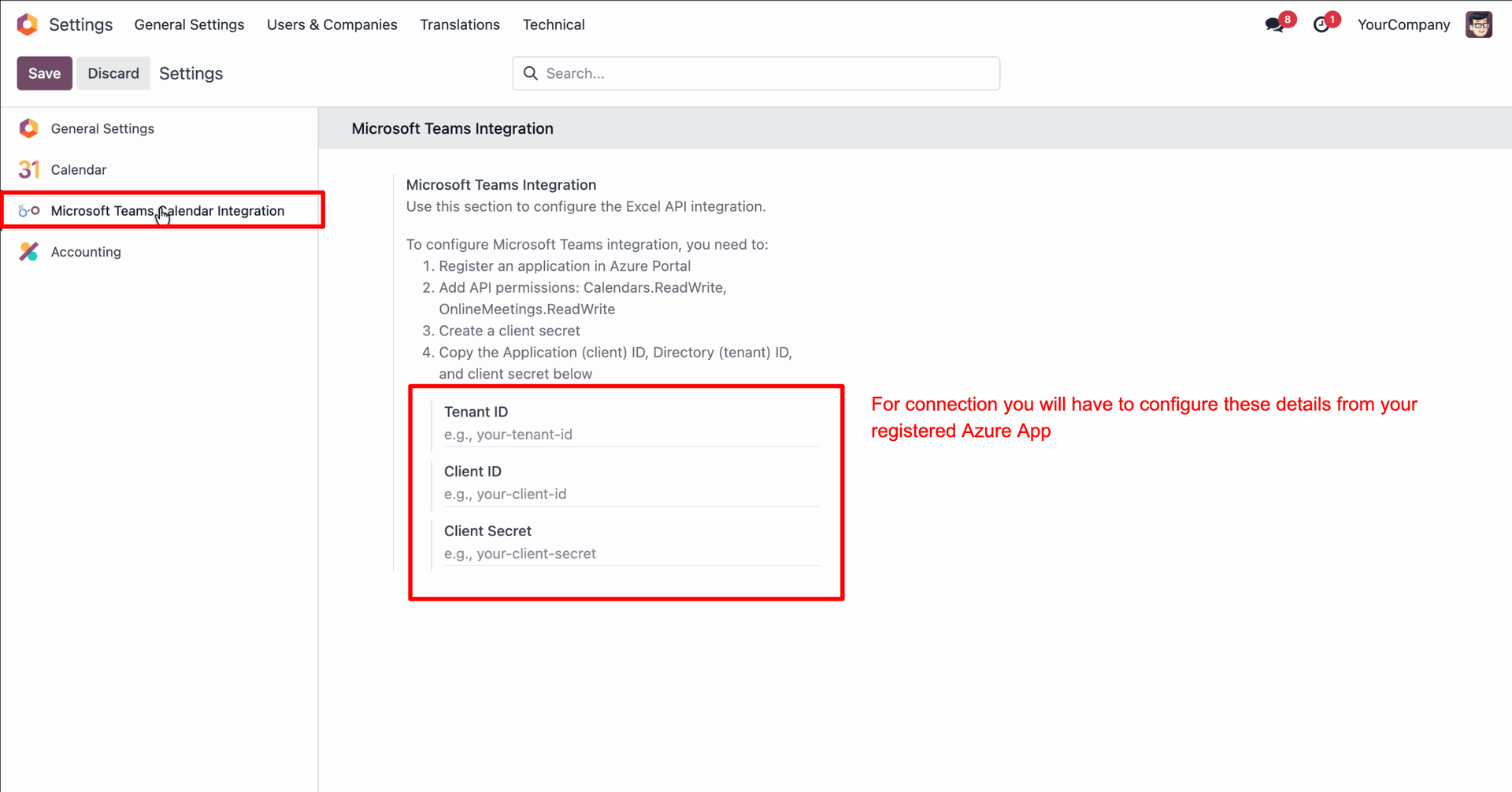Open the Translations menu

point(460,24)
